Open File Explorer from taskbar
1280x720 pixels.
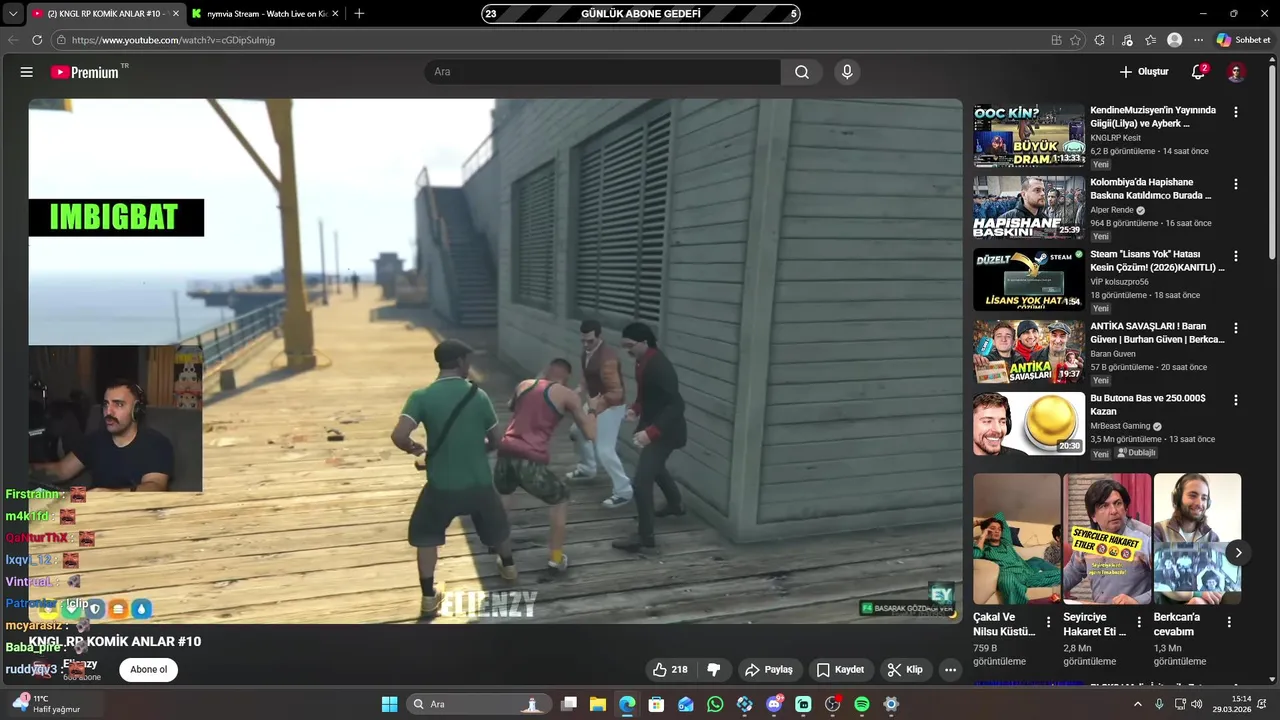[x=597, y=704]
